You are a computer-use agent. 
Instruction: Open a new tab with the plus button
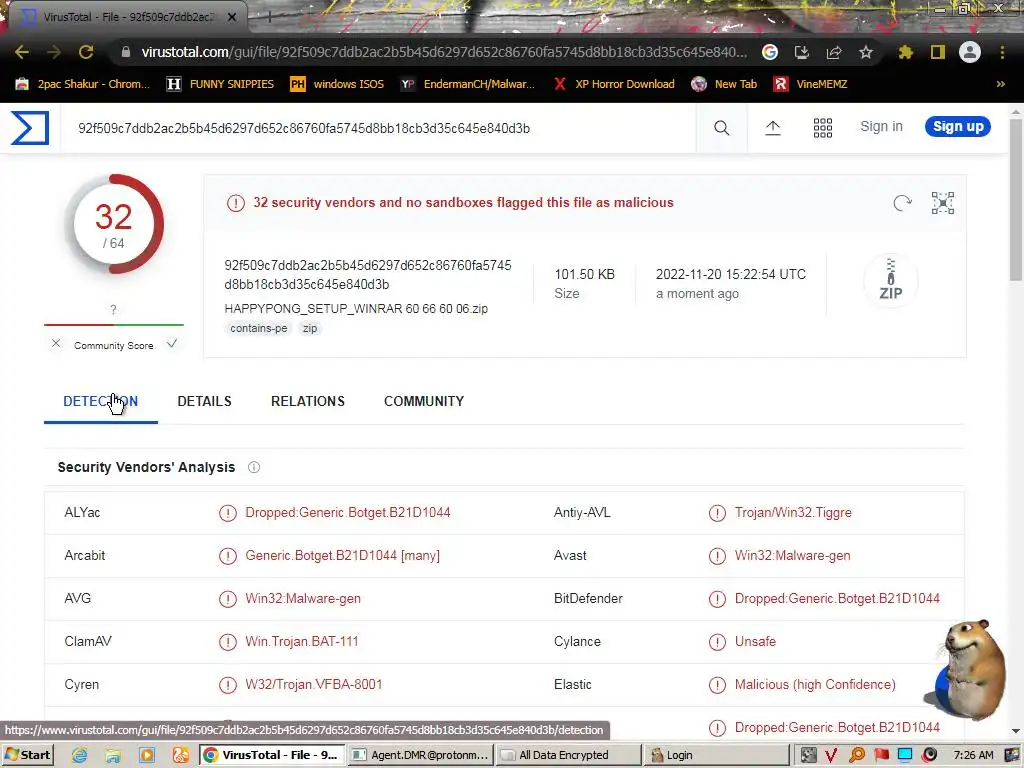269,17
